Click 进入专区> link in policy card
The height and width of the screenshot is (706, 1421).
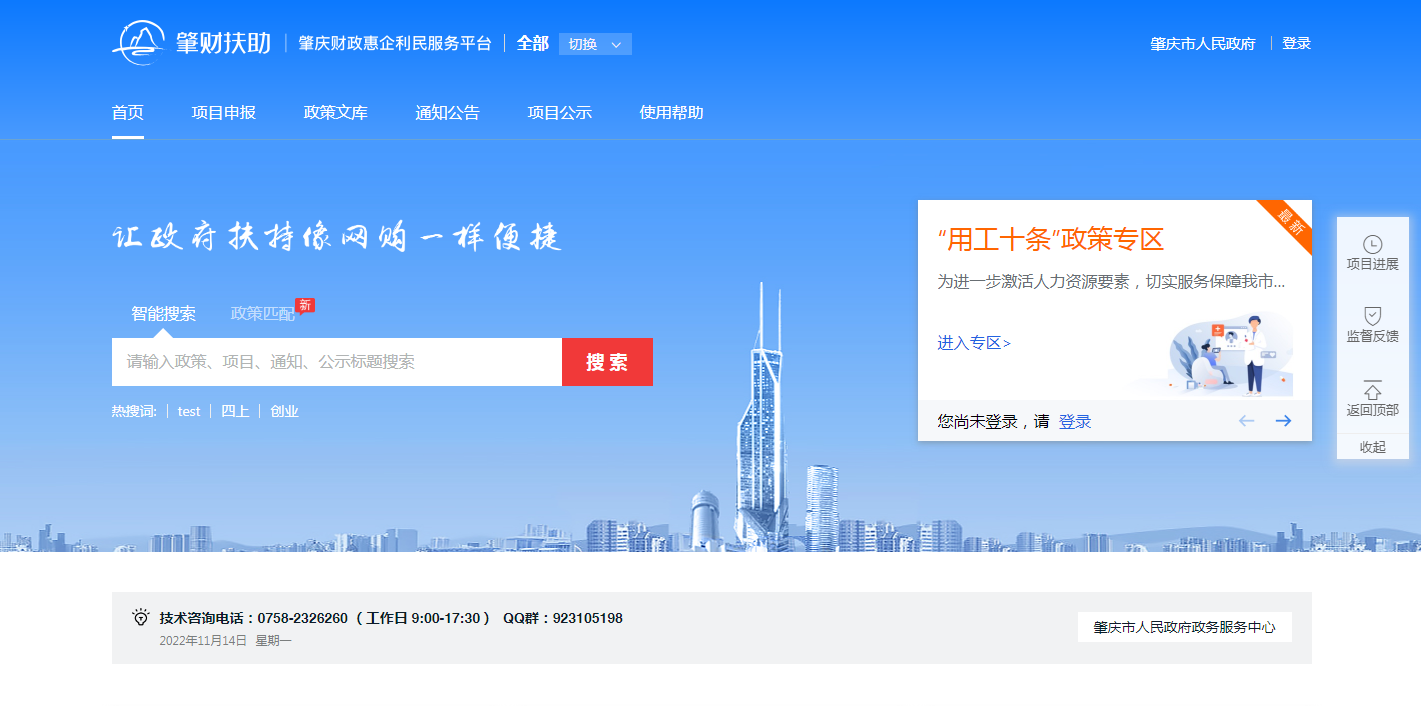(x=974, y=343)
